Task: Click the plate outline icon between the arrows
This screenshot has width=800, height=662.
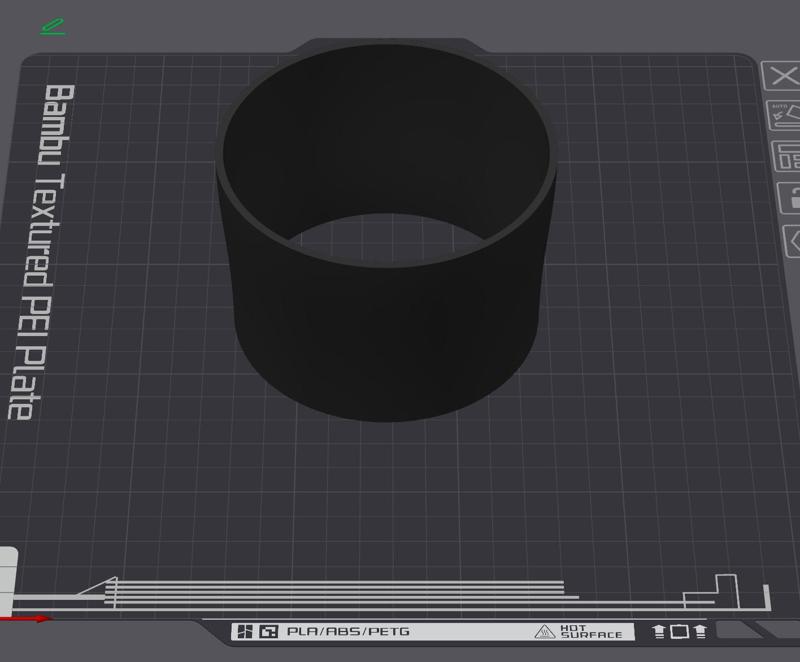Action: pos(680,631)
